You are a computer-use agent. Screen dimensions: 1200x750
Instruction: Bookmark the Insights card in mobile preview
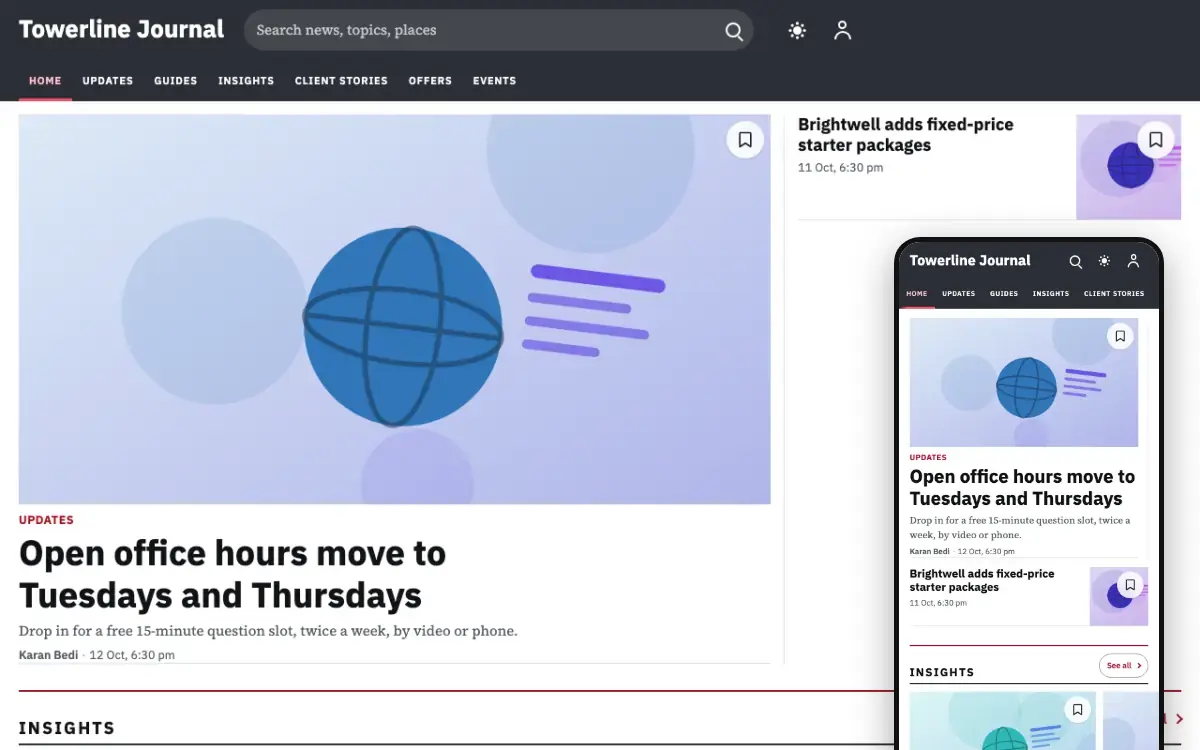(x=1077, y=710)
